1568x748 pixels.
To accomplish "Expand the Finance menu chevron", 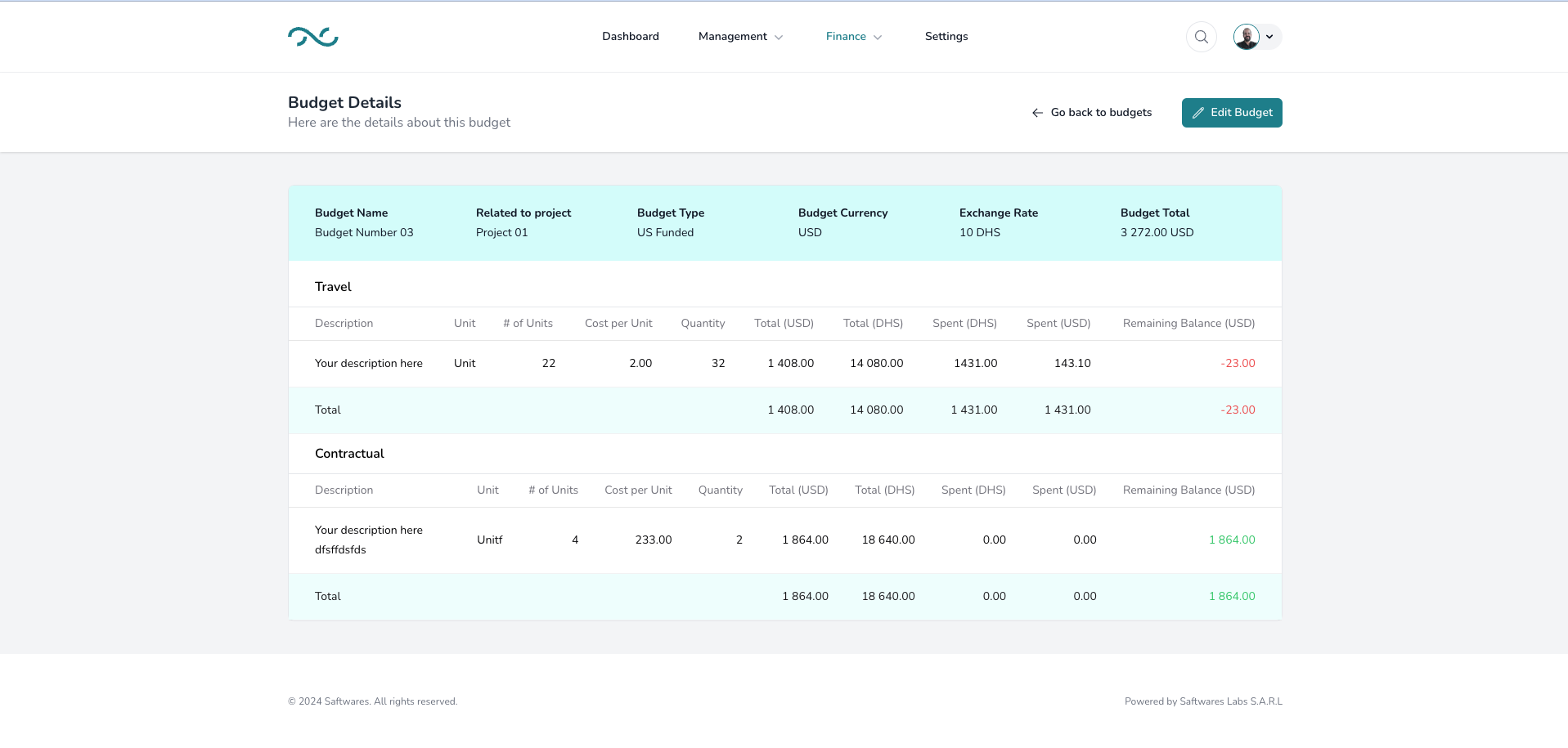I will 878,38.
